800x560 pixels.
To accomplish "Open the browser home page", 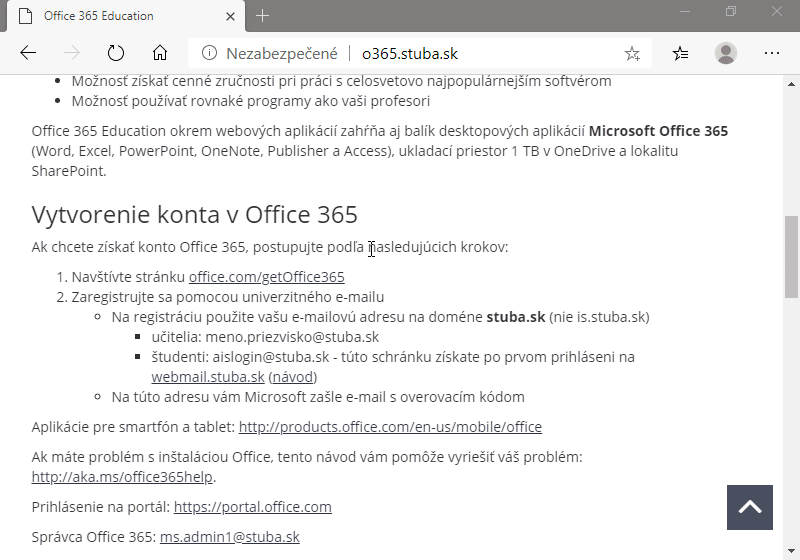I will pos(160,53).
